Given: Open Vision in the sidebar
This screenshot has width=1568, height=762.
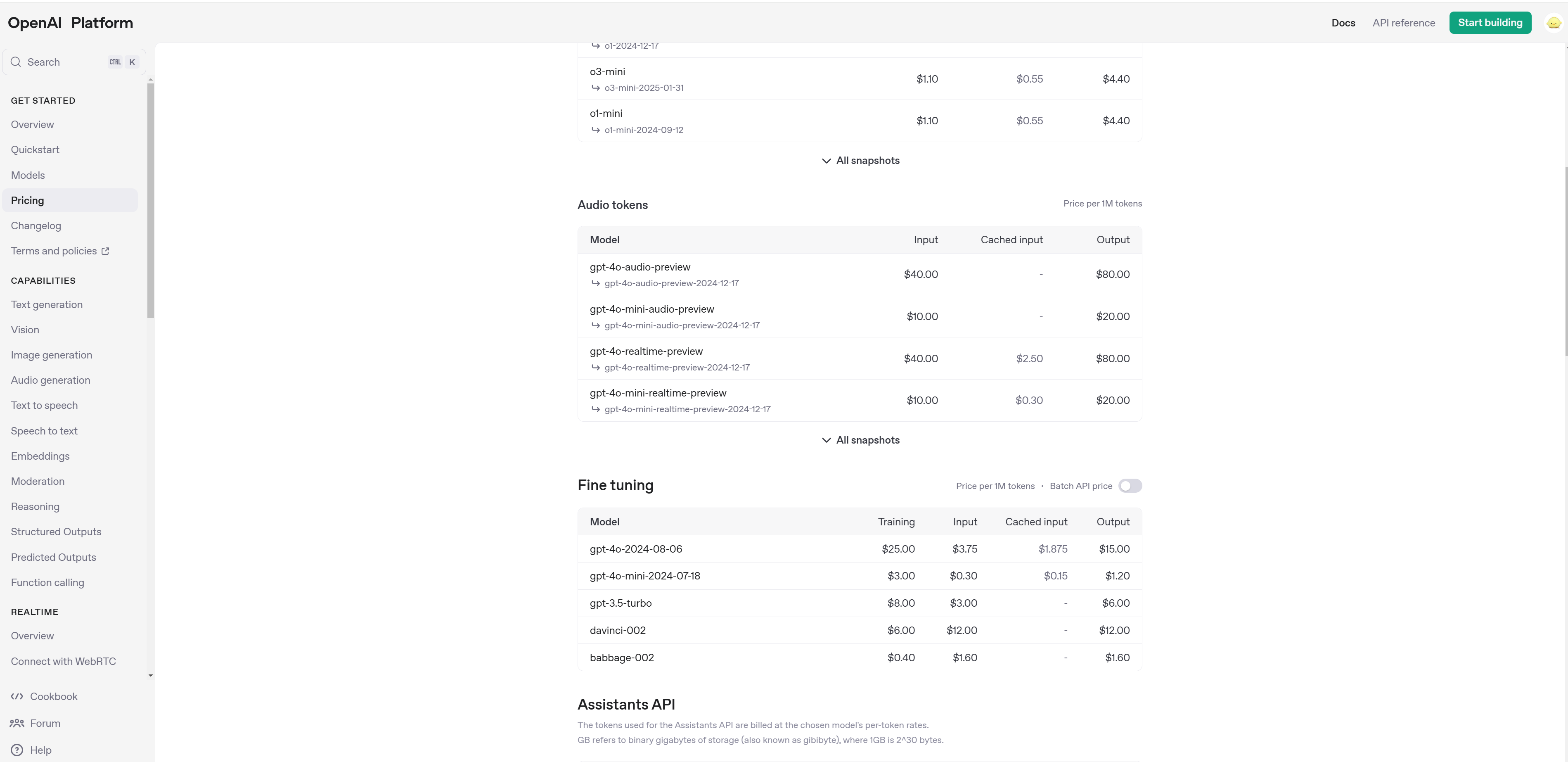Looking at the screenshot, I should coord(25,330).
